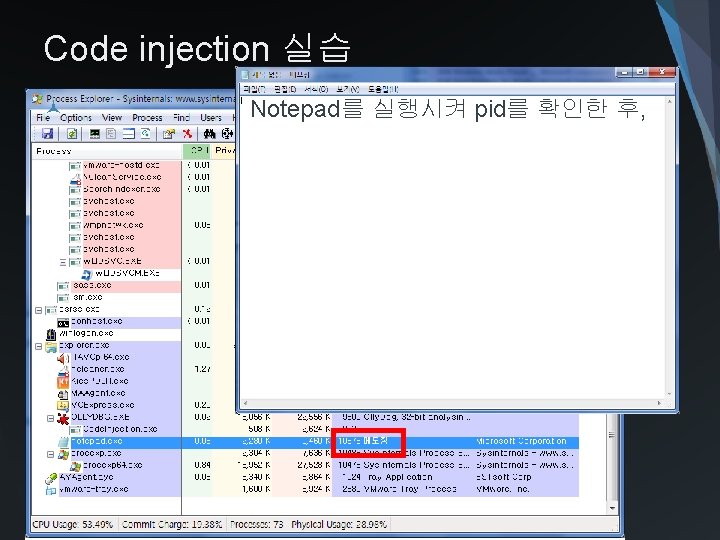Open Notepad's 파일(F) menu
720x540 pixels.
(254, 89)
